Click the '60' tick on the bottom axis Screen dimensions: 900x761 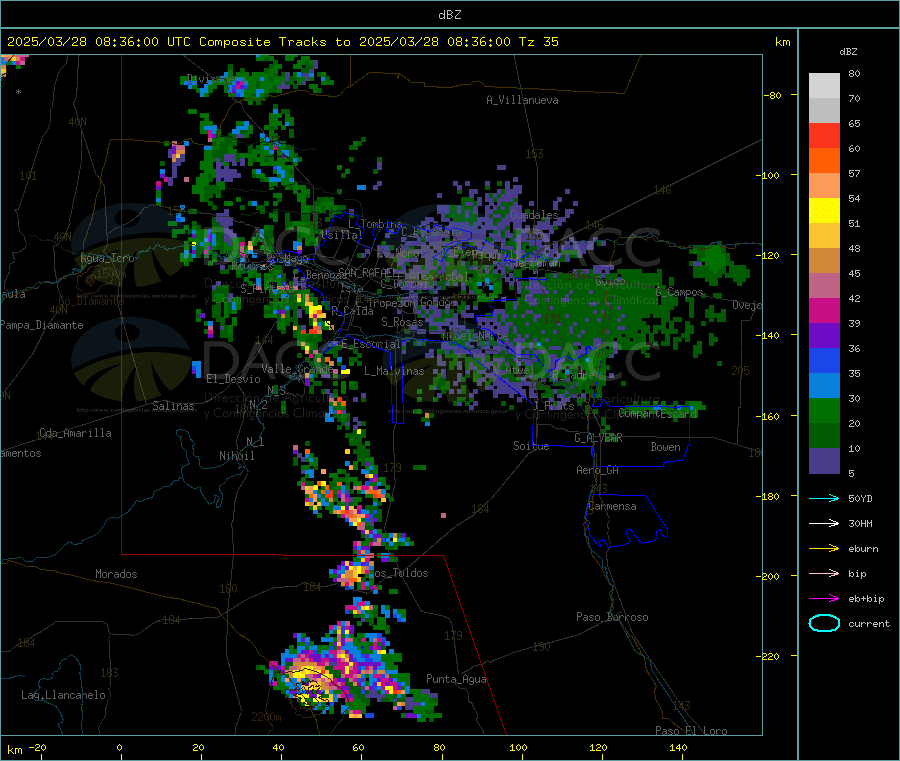[x=358, y=747]
